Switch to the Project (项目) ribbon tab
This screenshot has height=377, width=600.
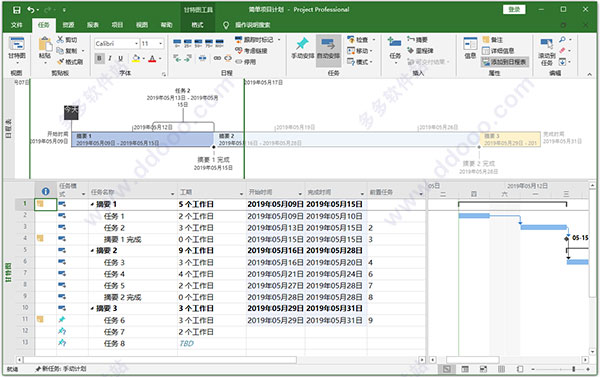[117, 25]
